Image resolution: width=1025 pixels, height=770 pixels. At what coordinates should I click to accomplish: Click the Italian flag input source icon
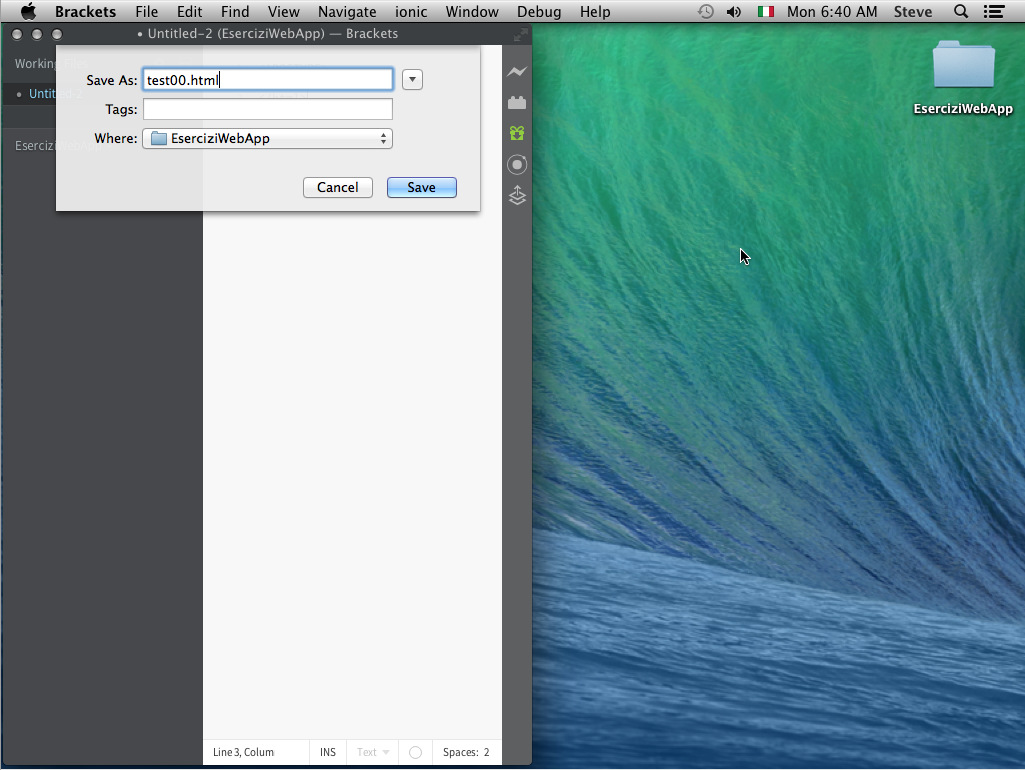[765, 11]
